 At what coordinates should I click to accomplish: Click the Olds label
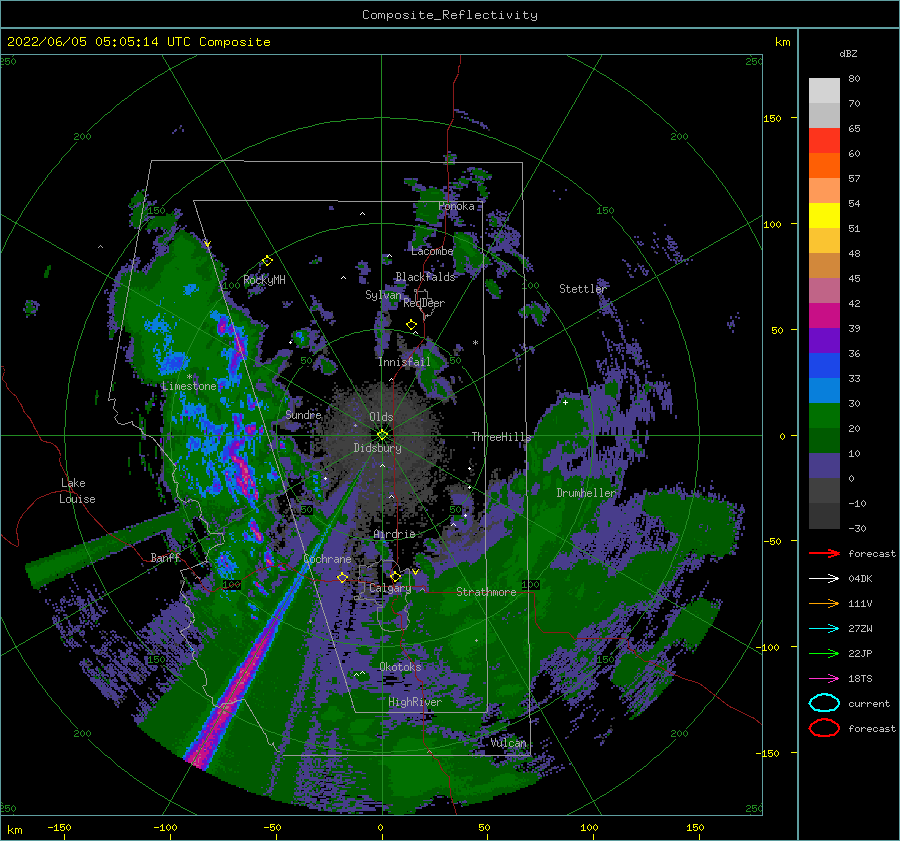(x=381, y=417)
